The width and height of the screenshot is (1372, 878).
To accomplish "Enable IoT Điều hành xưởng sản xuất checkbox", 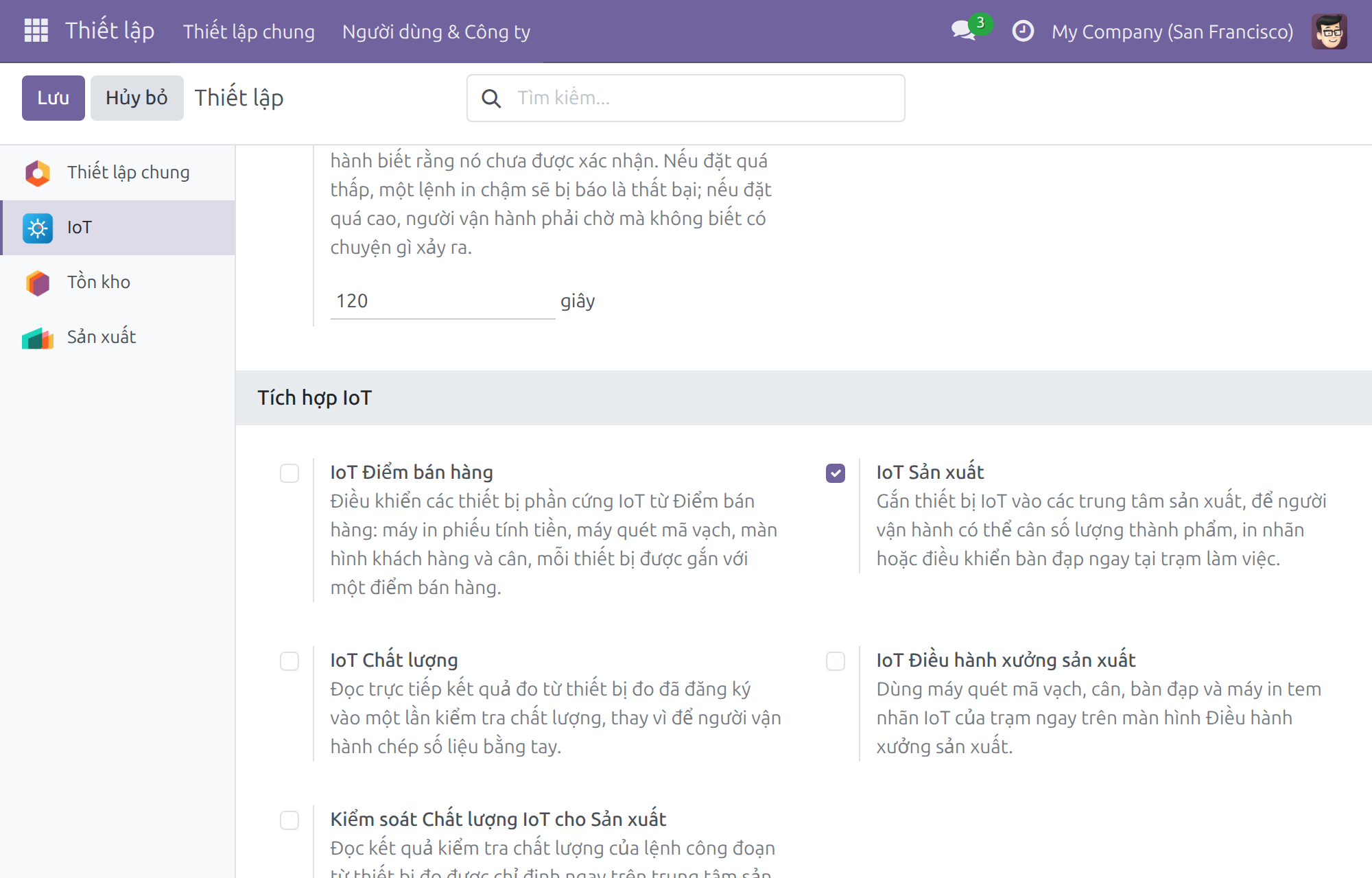I will click(x=836, y=661).
